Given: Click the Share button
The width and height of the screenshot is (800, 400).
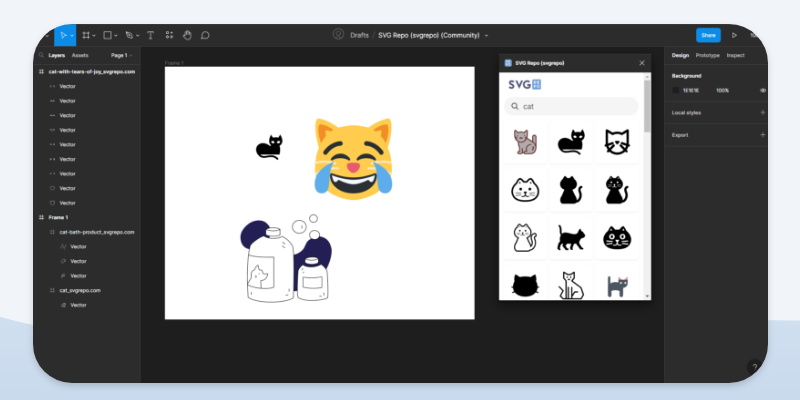Looking at the screenshot, I should [x=708, y=35].
